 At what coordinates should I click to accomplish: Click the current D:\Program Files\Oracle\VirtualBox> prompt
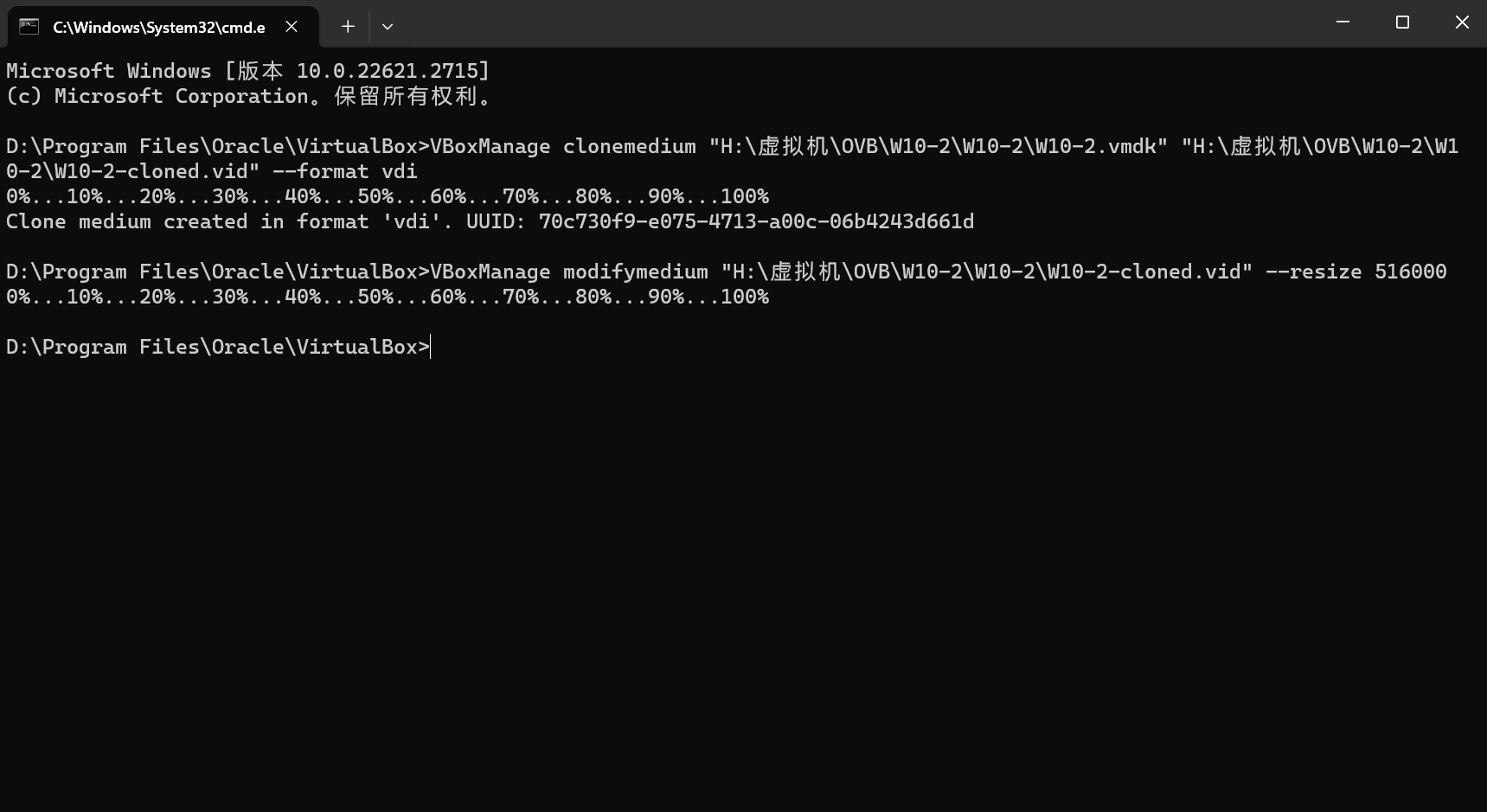(x=216, y=347)
